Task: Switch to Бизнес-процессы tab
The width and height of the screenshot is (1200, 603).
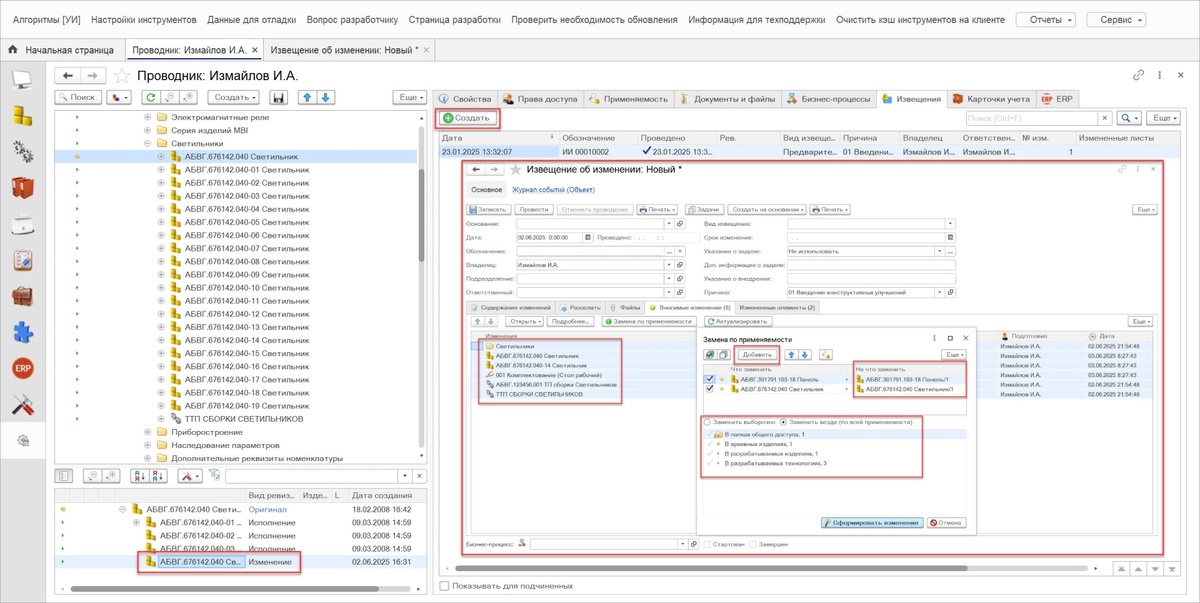Action: pyautogui.click(x=828, y=99)
